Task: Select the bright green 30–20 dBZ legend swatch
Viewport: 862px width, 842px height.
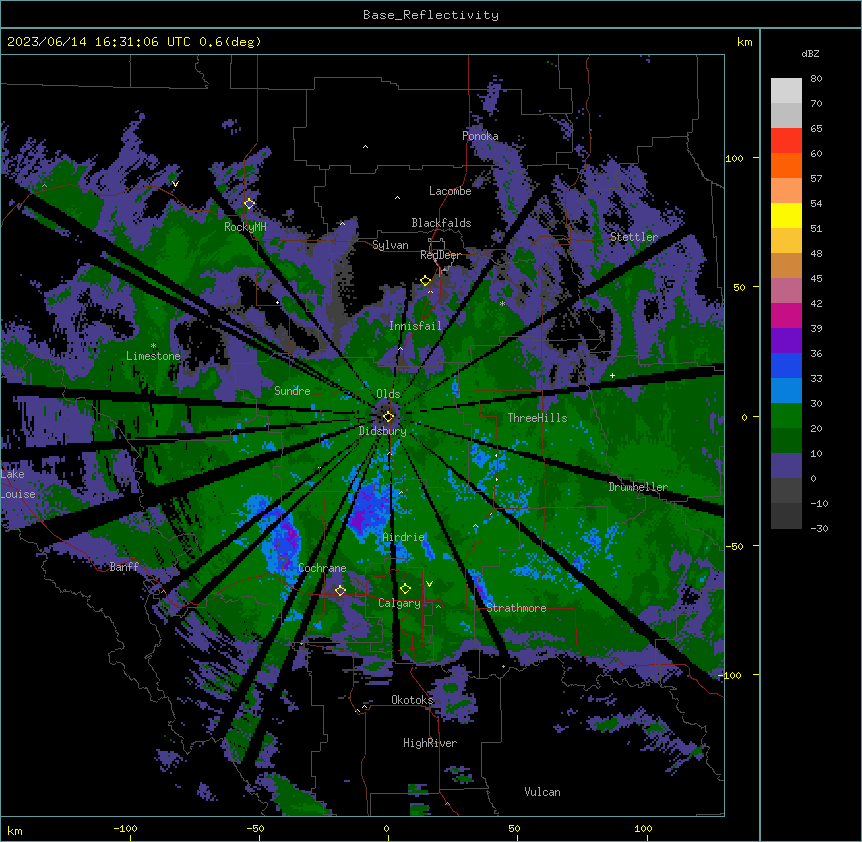Action: (786, 416)
